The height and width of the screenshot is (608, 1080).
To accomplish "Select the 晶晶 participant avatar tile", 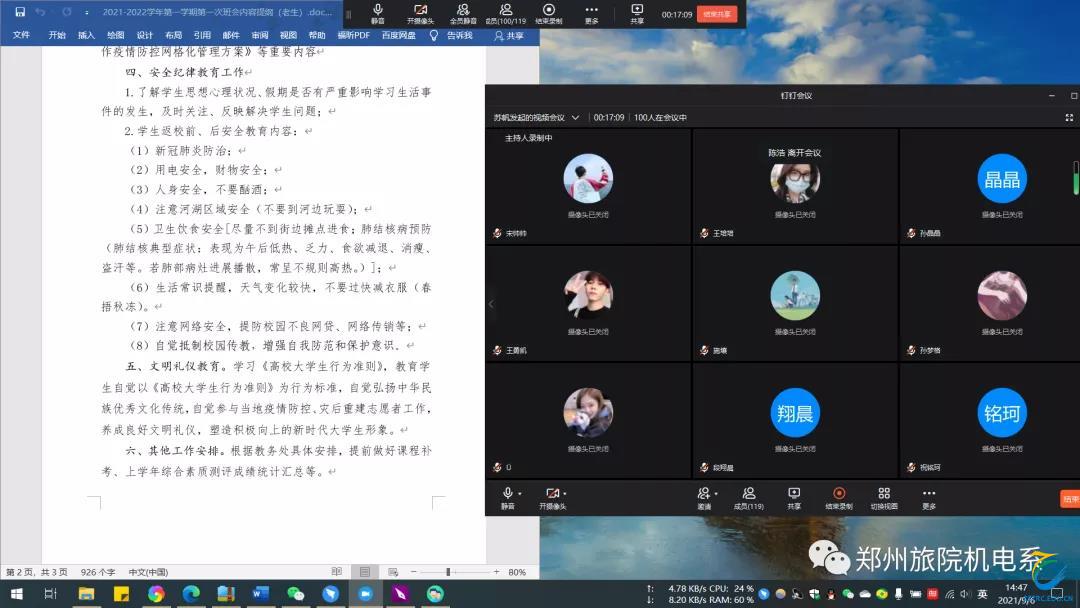I will point(1001,179).
